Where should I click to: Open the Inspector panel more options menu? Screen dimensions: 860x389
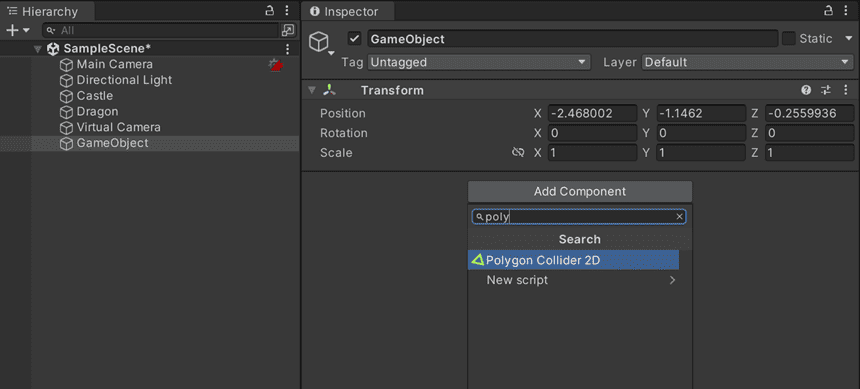(846, 10)
